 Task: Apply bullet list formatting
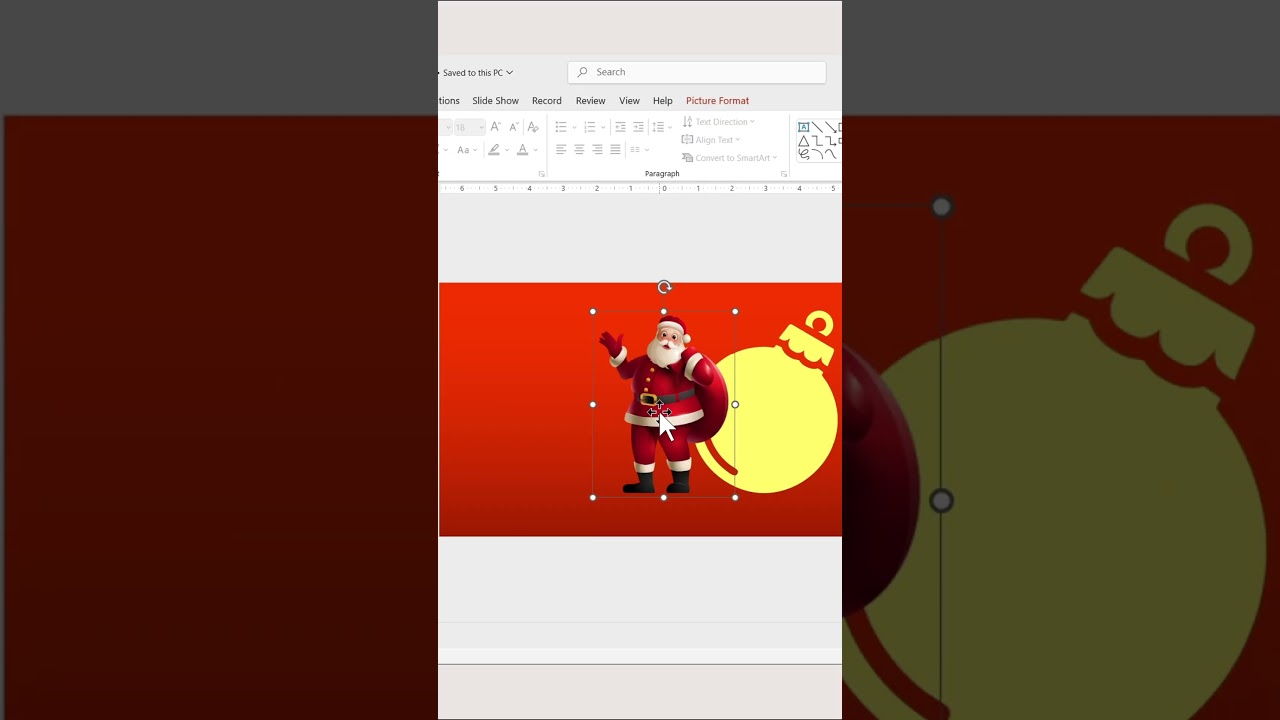[x=561, y=127]
